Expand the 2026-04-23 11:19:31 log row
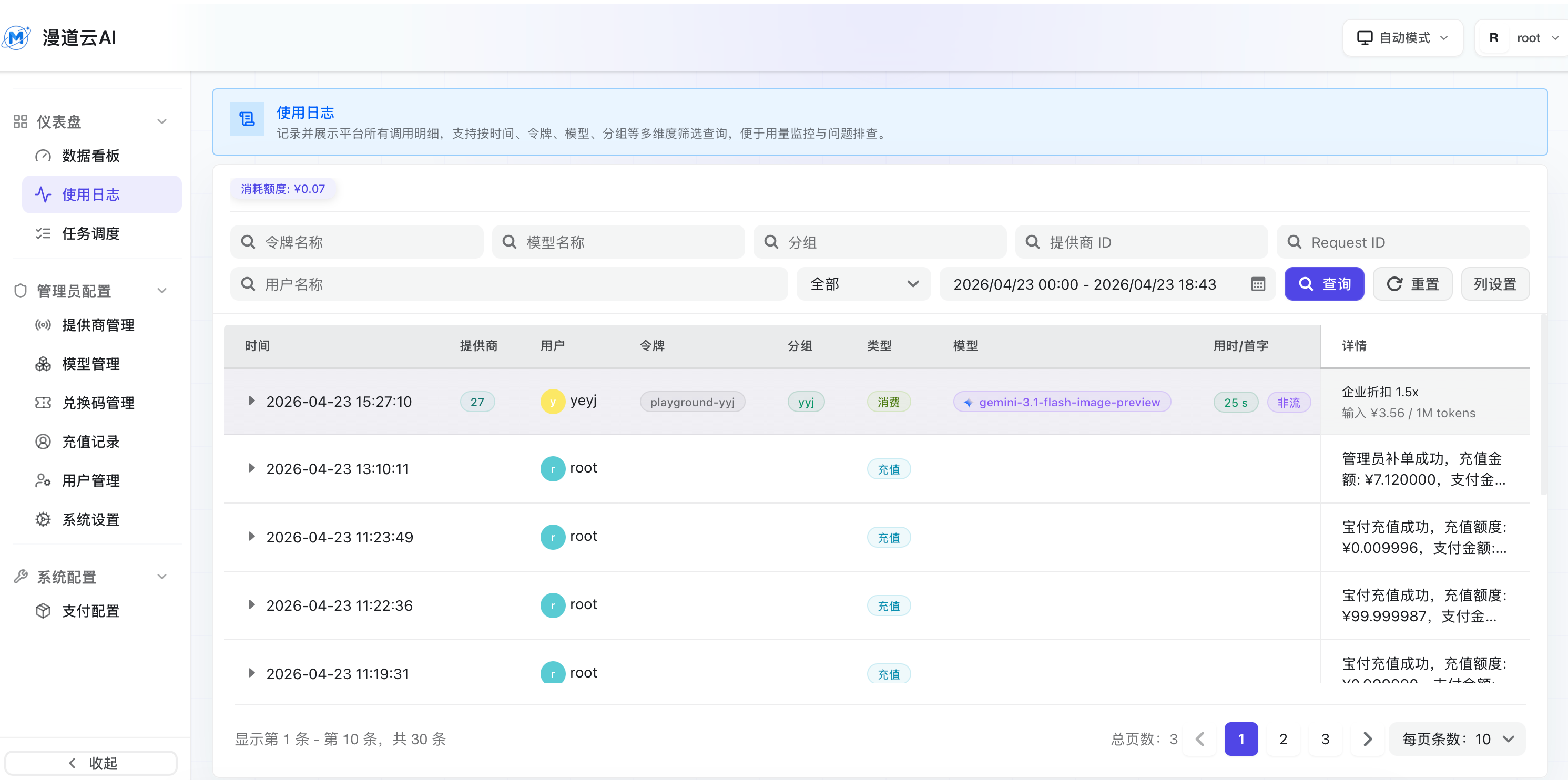Image resolution: width=1568 pixels, height=780 pixels. click(251, 673)
